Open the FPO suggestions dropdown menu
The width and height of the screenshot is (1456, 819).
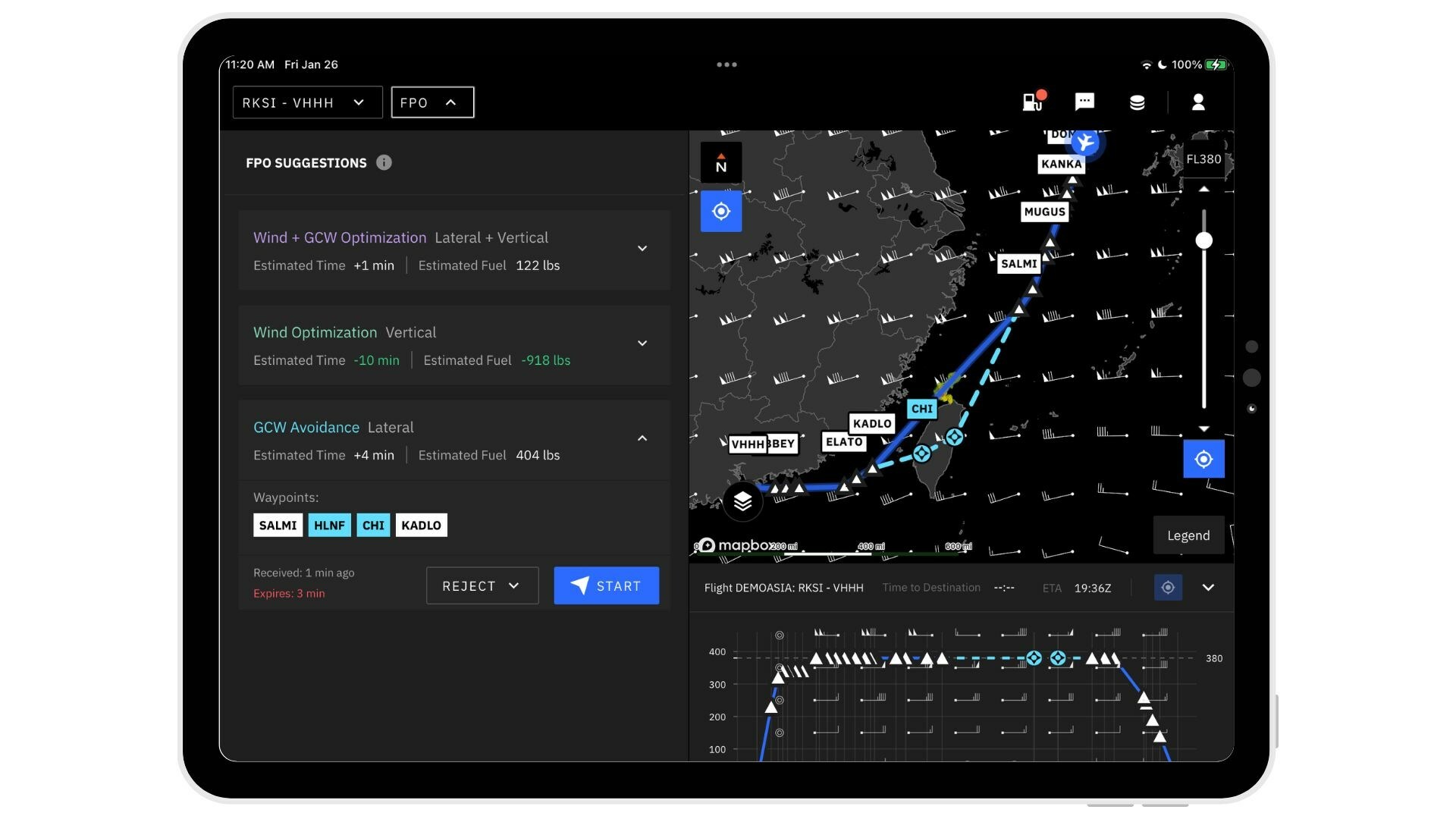coord(432,102)
